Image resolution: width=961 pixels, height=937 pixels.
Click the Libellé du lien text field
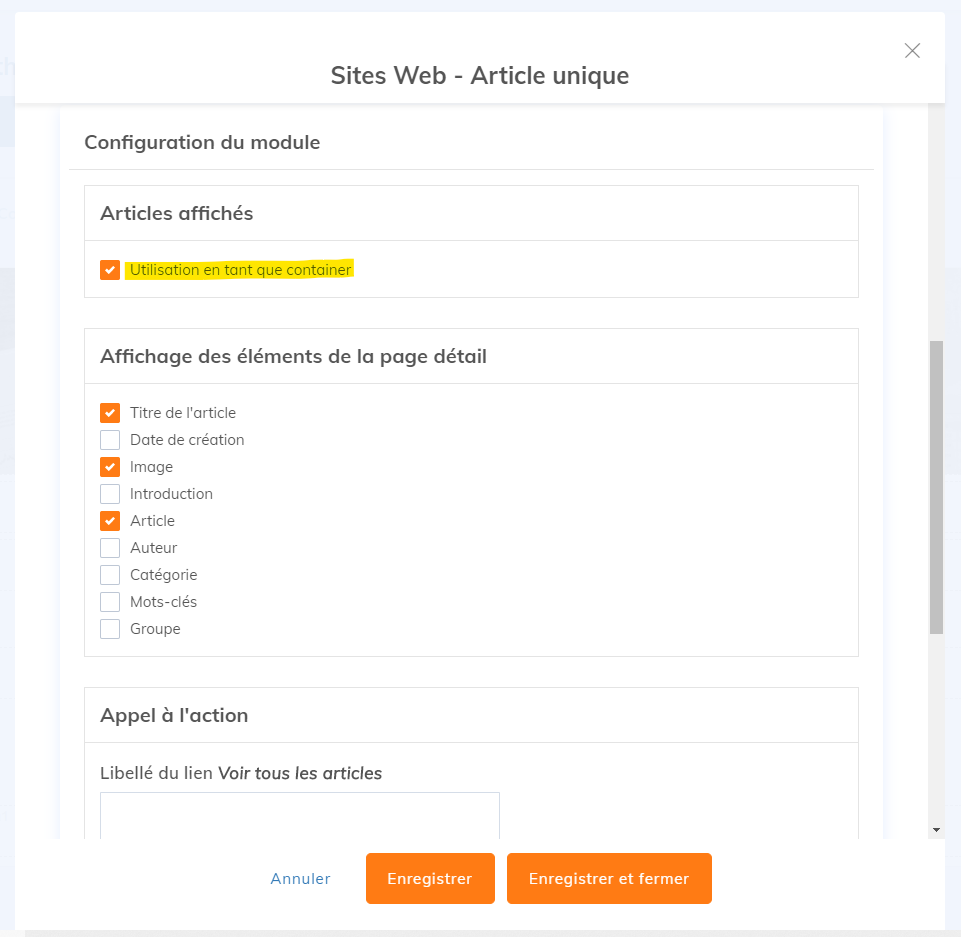coord(299,815)
